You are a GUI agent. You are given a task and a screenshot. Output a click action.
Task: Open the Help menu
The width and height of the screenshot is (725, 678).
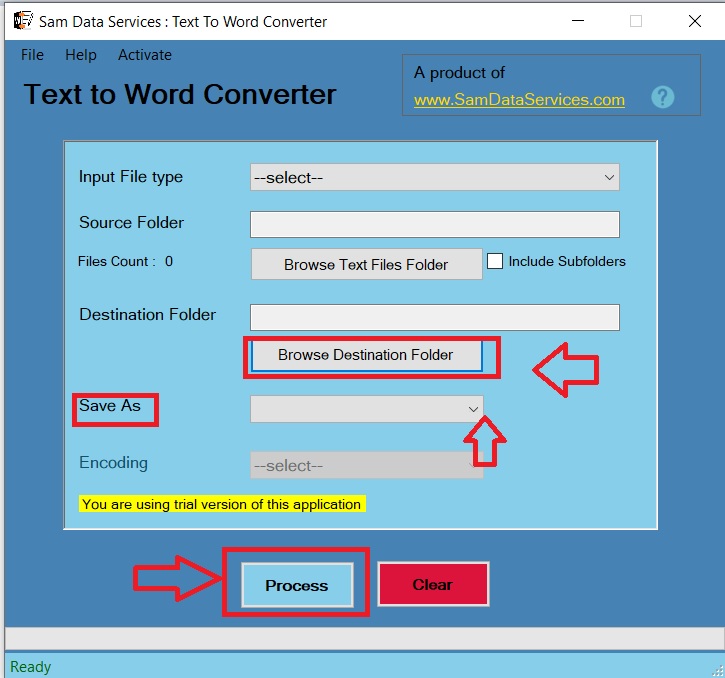pos(81,55)
